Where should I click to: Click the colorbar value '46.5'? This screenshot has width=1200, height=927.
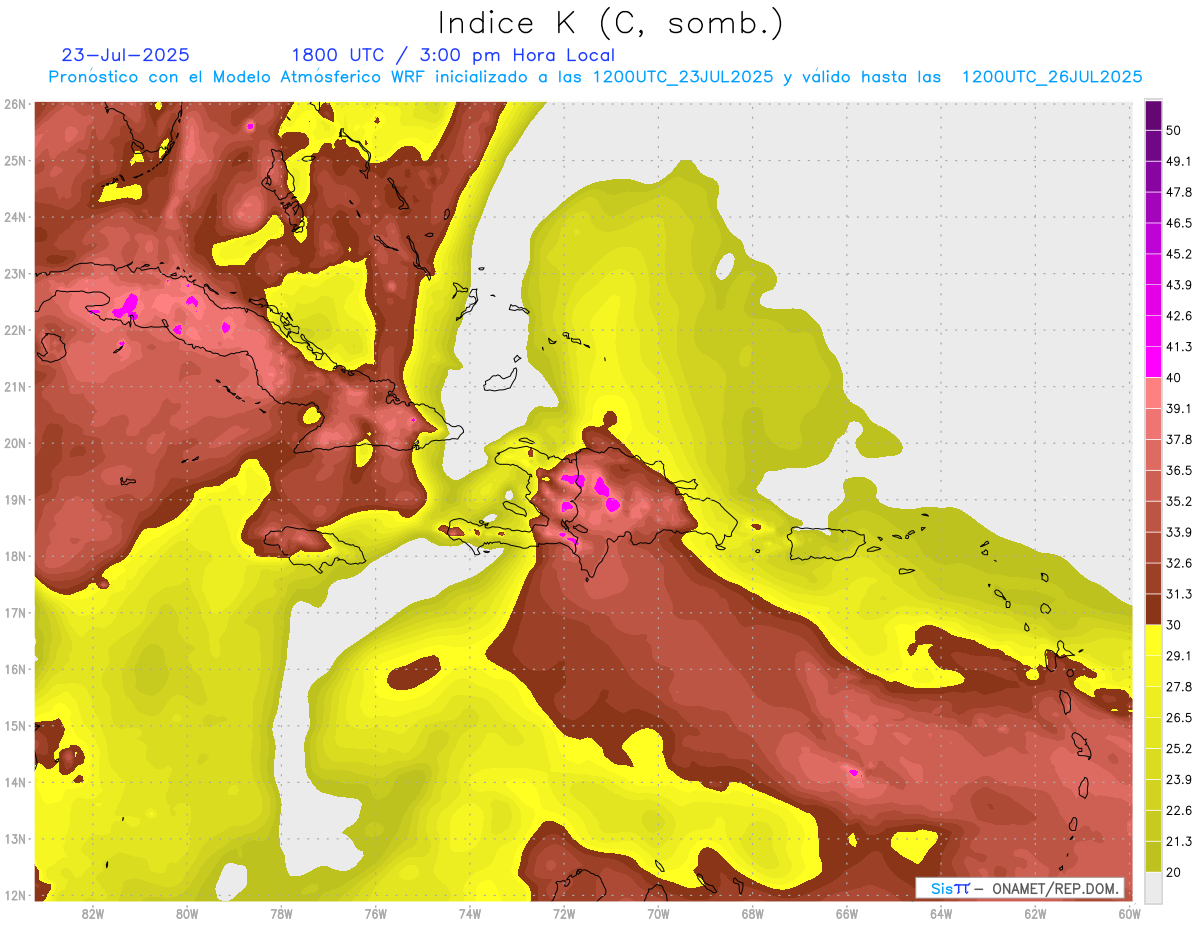tap(1179, 223)
